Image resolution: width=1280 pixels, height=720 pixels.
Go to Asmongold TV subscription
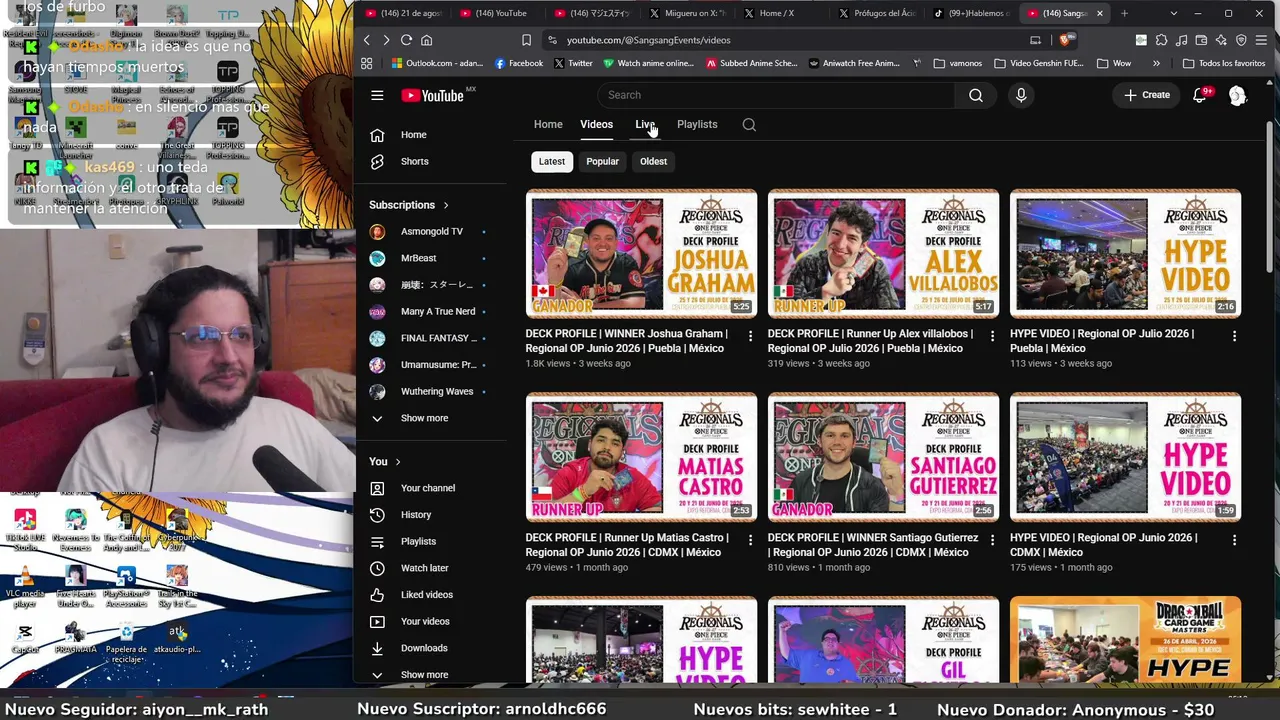pos(432,231)
